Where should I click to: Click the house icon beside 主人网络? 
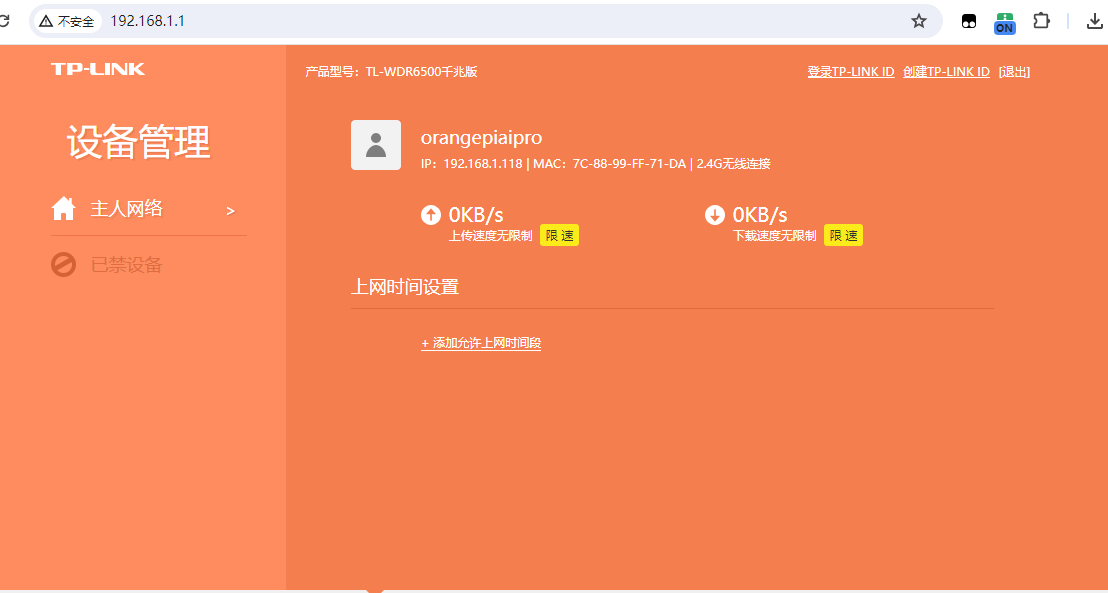point(64,209)
